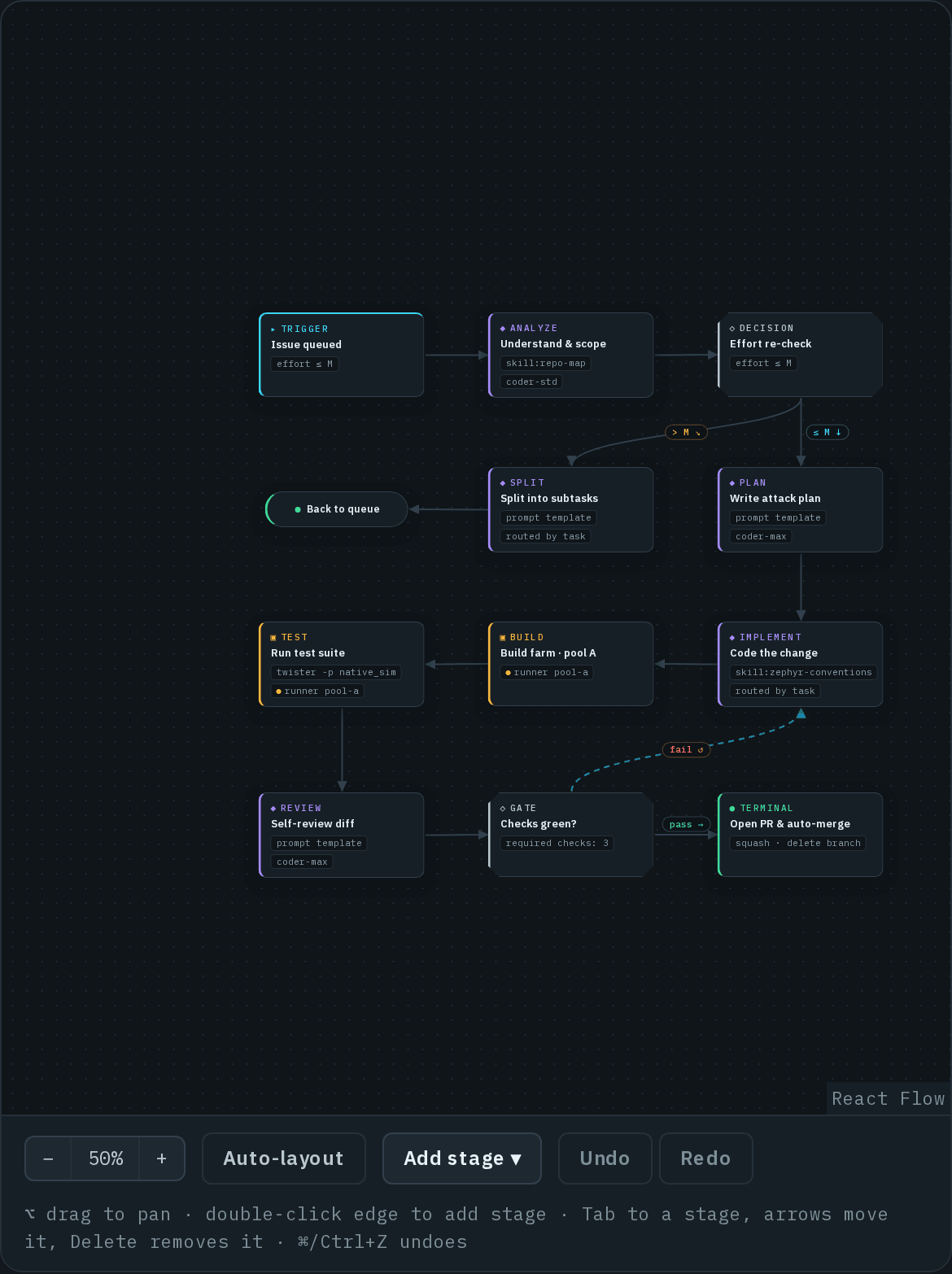This screenshot has height=1274, width=952.
Task: Click the Redo button
Action: tap(705, 1158)
